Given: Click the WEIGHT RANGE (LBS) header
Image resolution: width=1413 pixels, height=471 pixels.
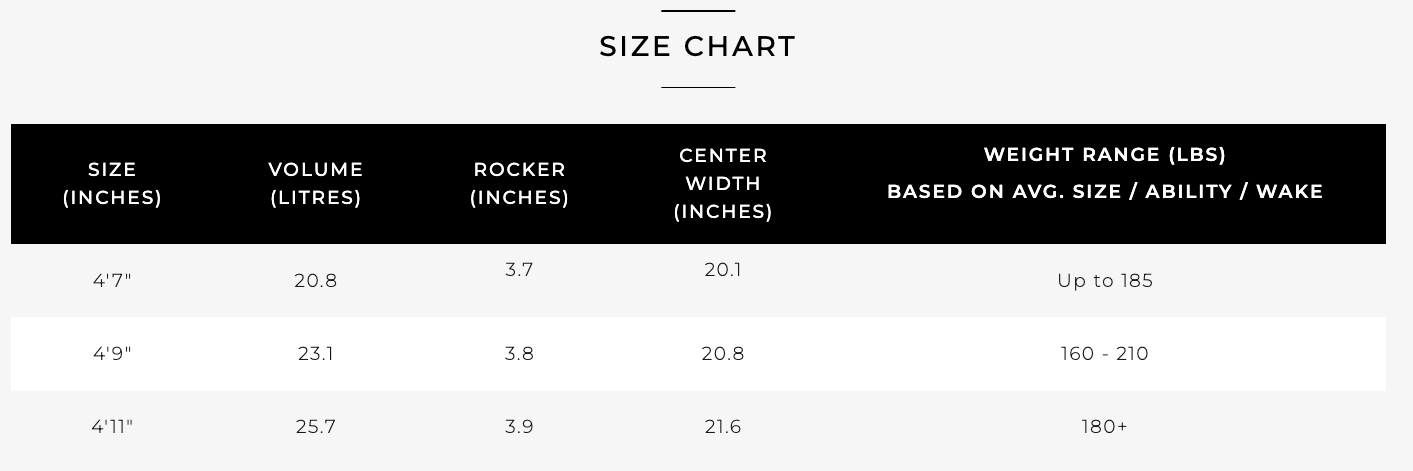Looking at the screenshot, I should pyautogui.click(x=1105, y=155).
